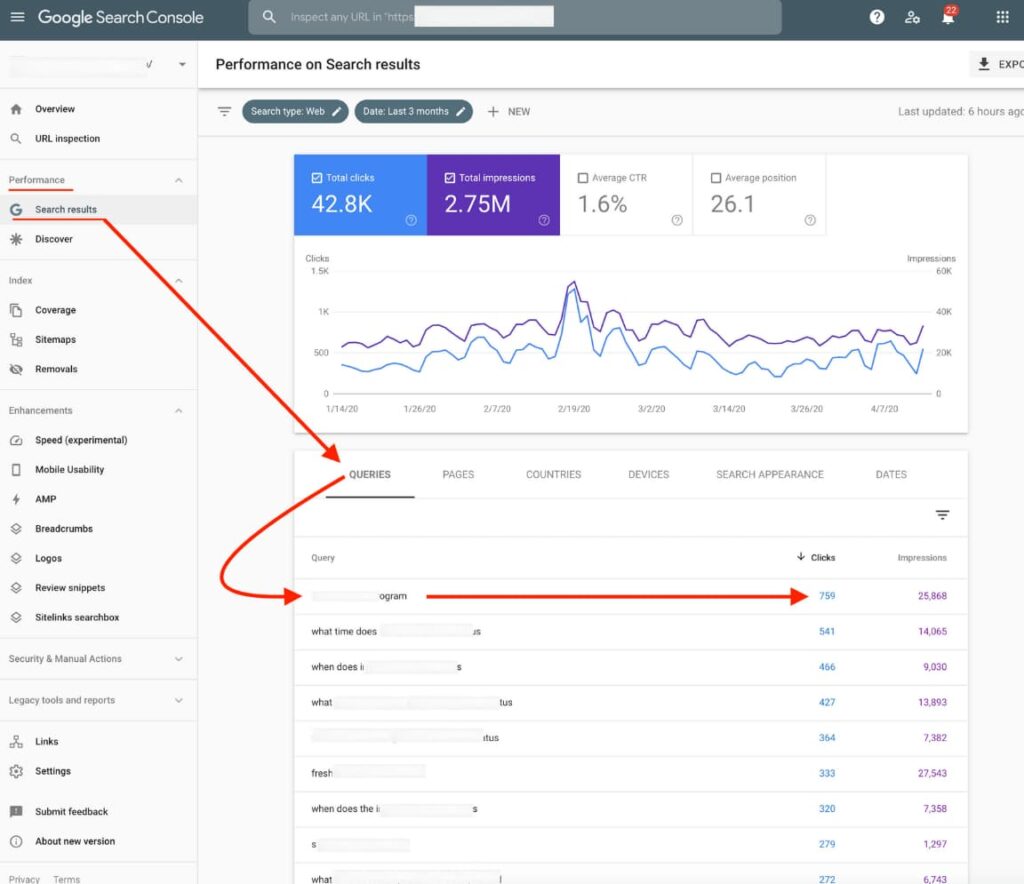Click the Settings gear icon

click(16, 771)
